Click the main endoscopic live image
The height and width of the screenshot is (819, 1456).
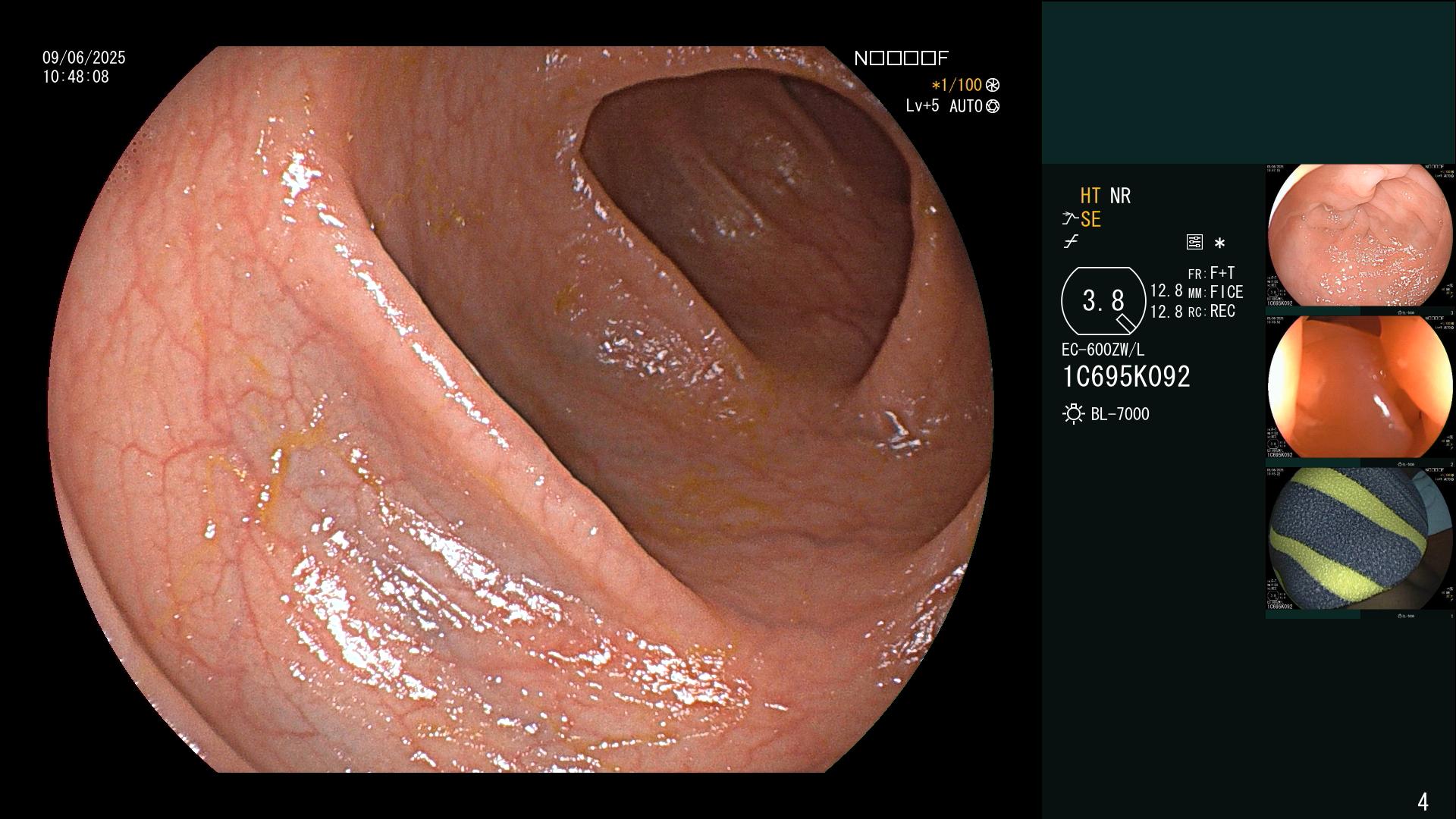click(x=521, y=409)
